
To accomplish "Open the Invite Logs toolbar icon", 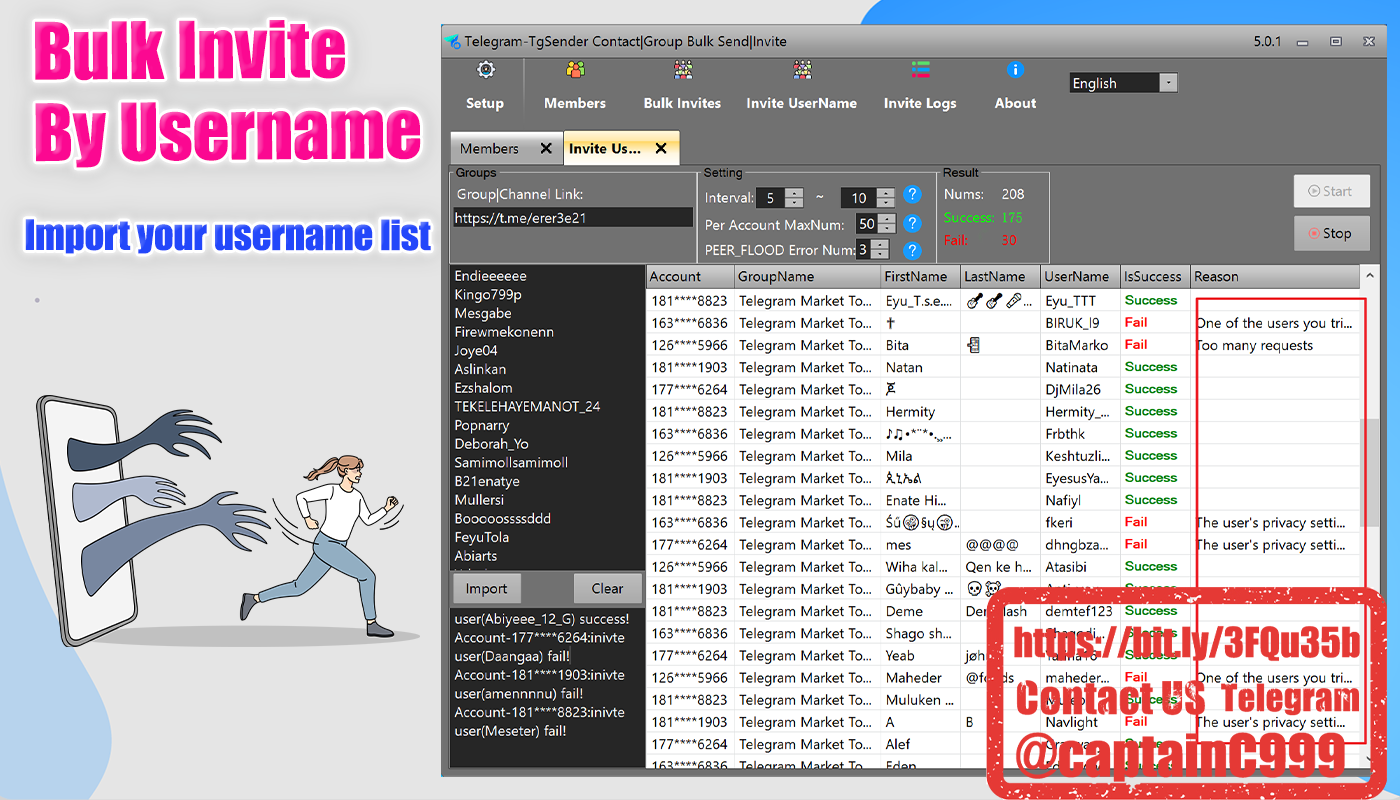I will point(920,70).
